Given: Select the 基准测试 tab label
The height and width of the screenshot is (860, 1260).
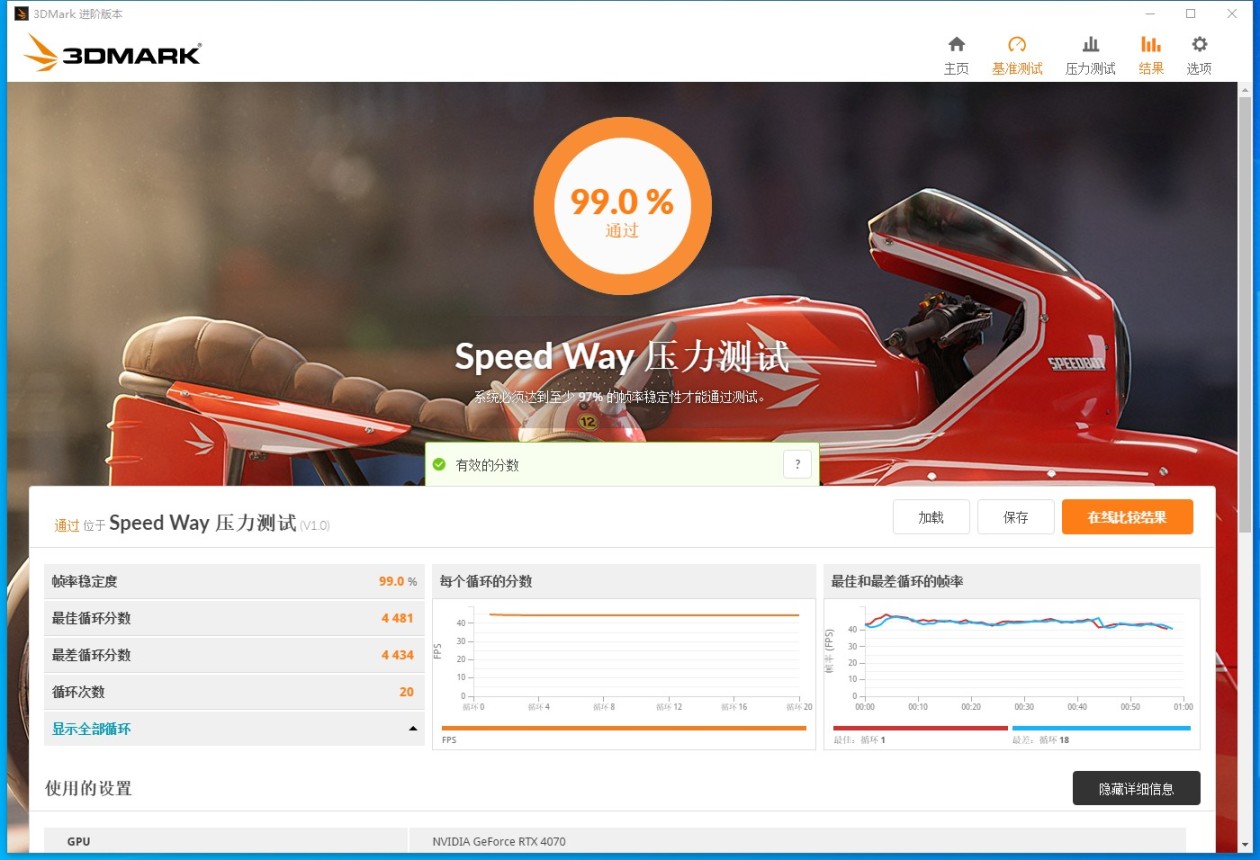Looking at the screenshot, I should pos(1017,69).
